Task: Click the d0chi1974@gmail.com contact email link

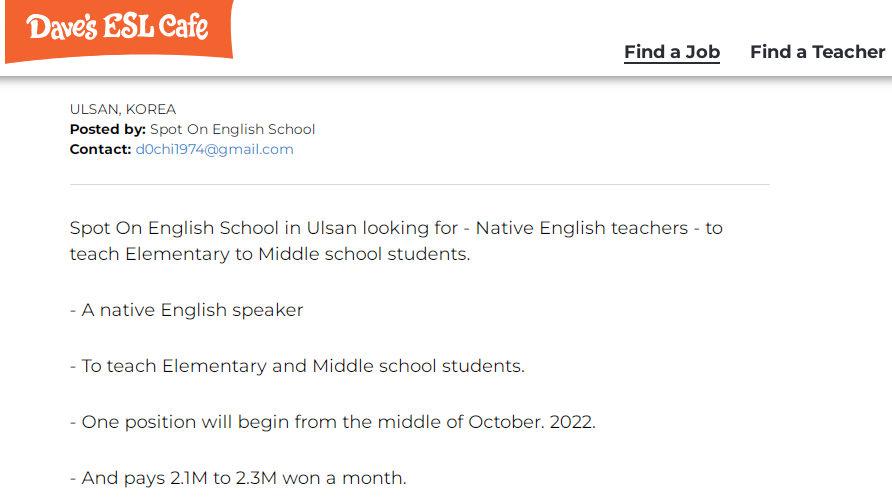Action: pyautogui.click(x=214, y=149)
